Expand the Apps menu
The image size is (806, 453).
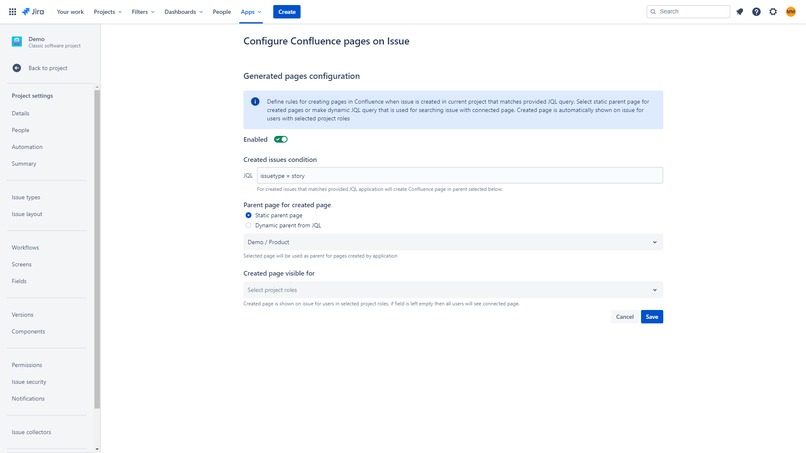(x=251, y=11)
